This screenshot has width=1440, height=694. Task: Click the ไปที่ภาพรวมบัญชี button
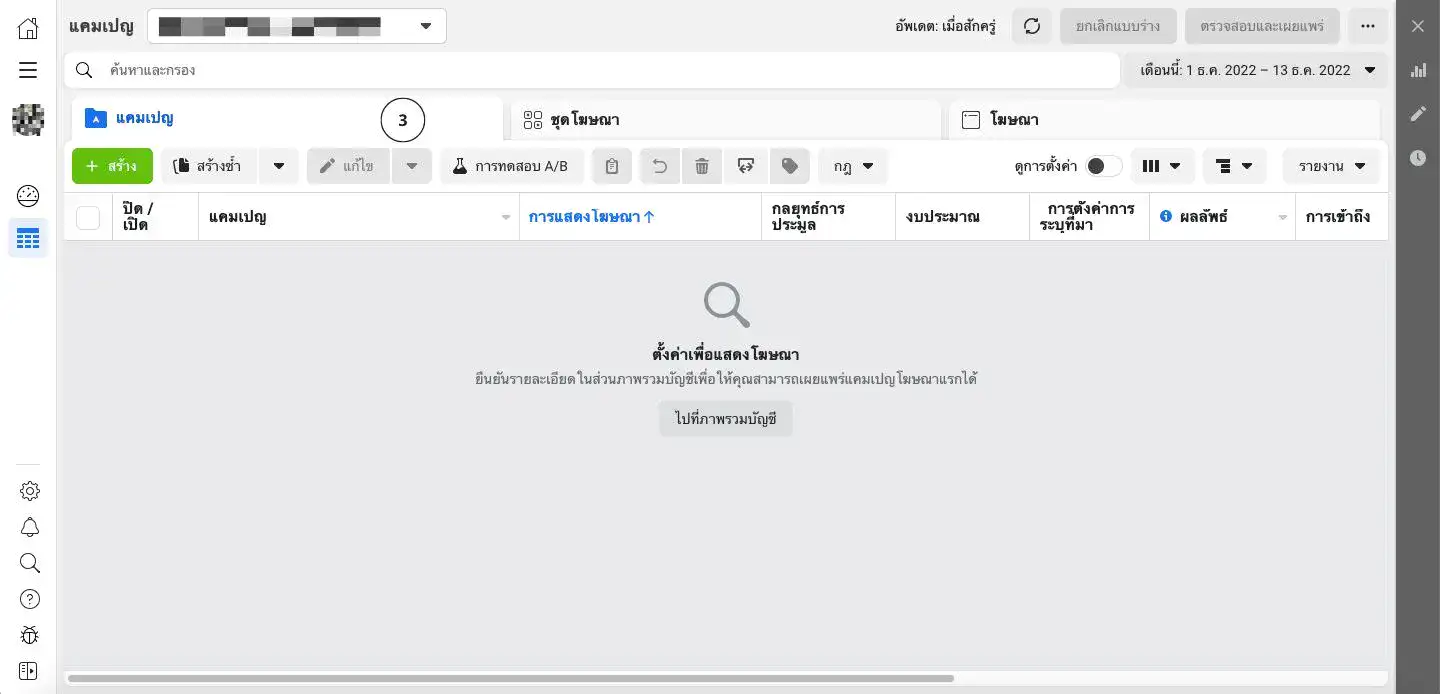[x=725, y=419]
